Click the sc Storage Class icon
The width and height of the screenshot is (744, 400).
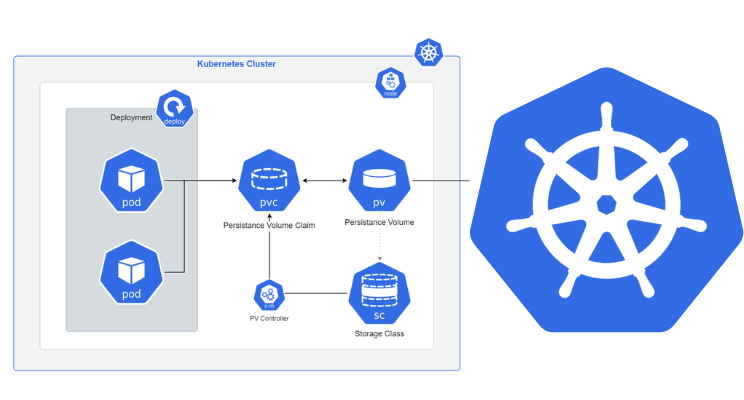[379, 293]
